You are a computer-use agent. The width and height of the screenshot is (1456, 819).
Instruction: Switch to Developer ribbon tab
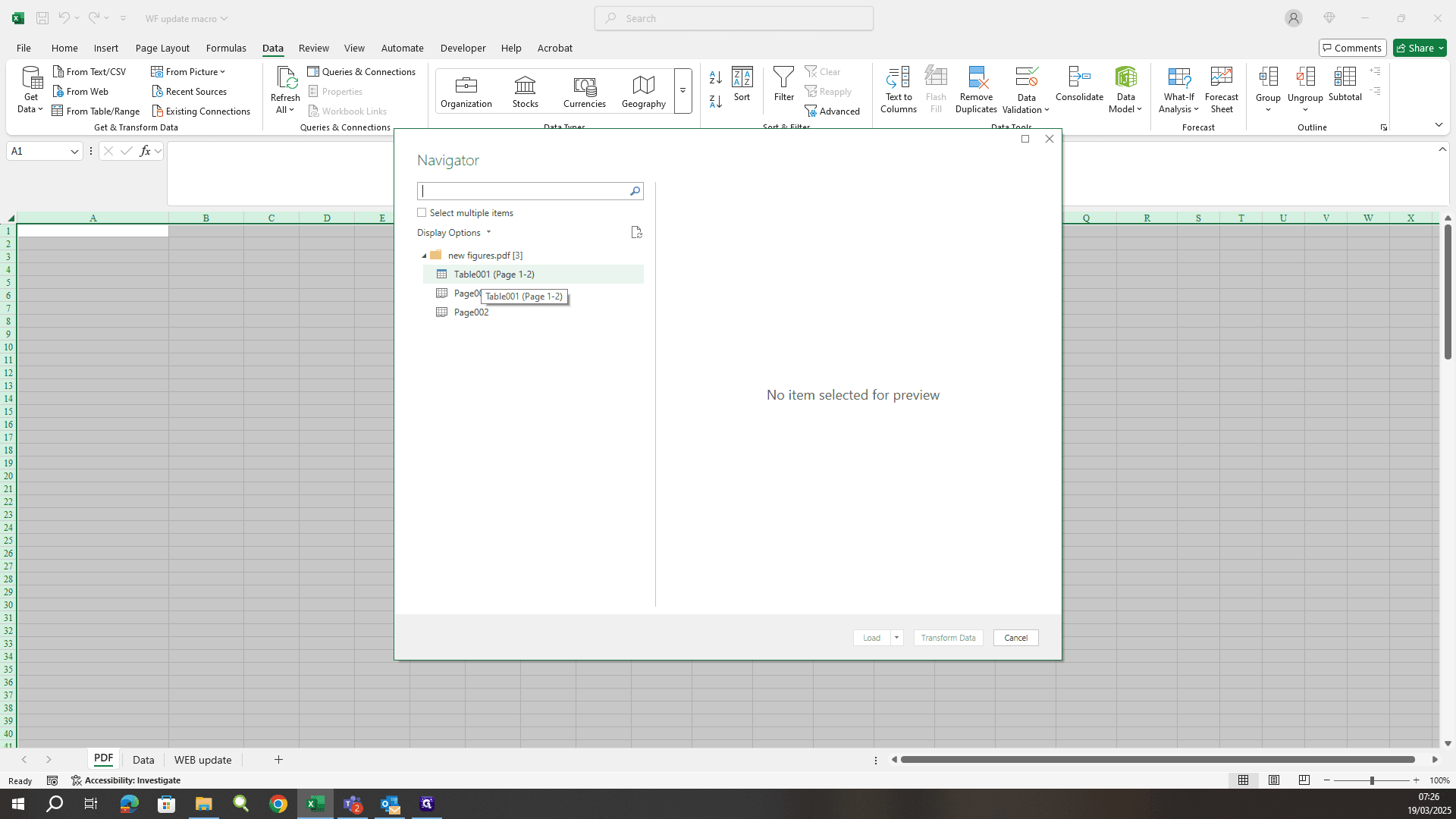click(x=463, y=48)
